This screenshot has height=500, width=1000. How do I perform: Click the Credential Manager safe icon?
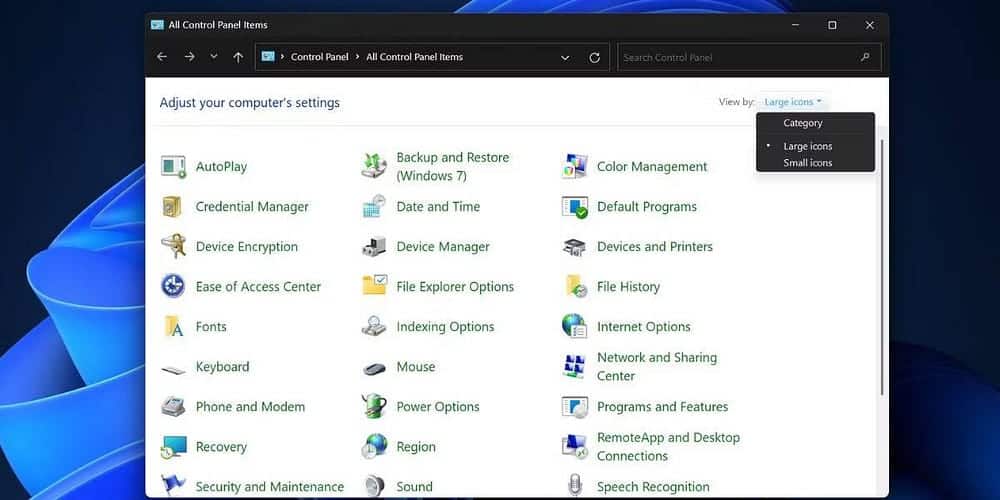point(173,207)
